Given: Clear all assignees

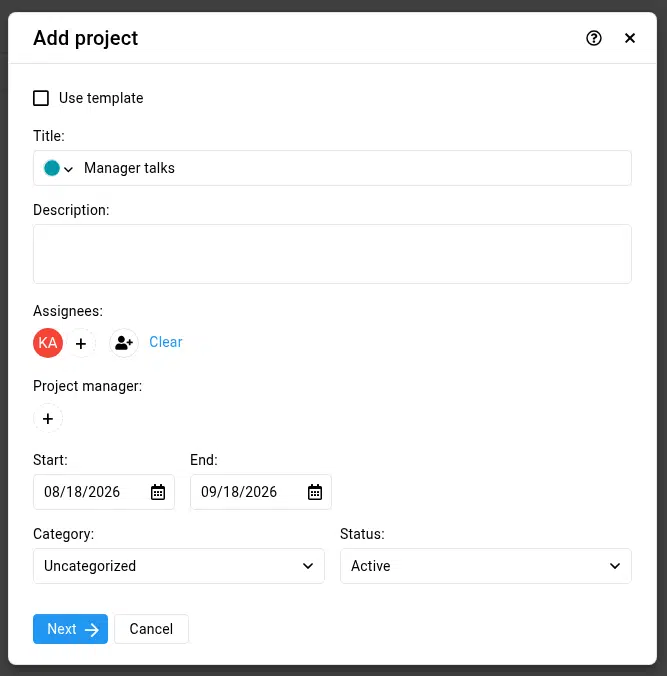Looking at the screenshot, I should click(x=166, y=342).
